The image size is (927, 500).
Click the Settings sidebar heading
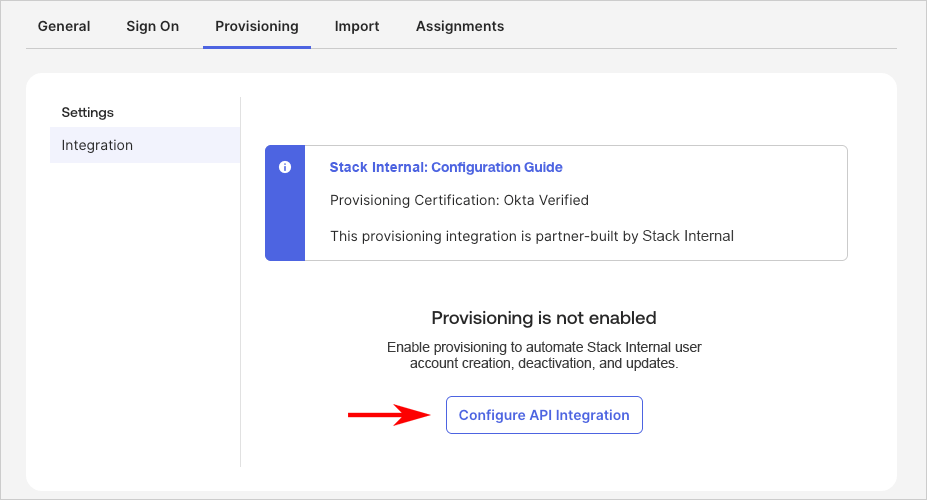click(x=88, y=112)
